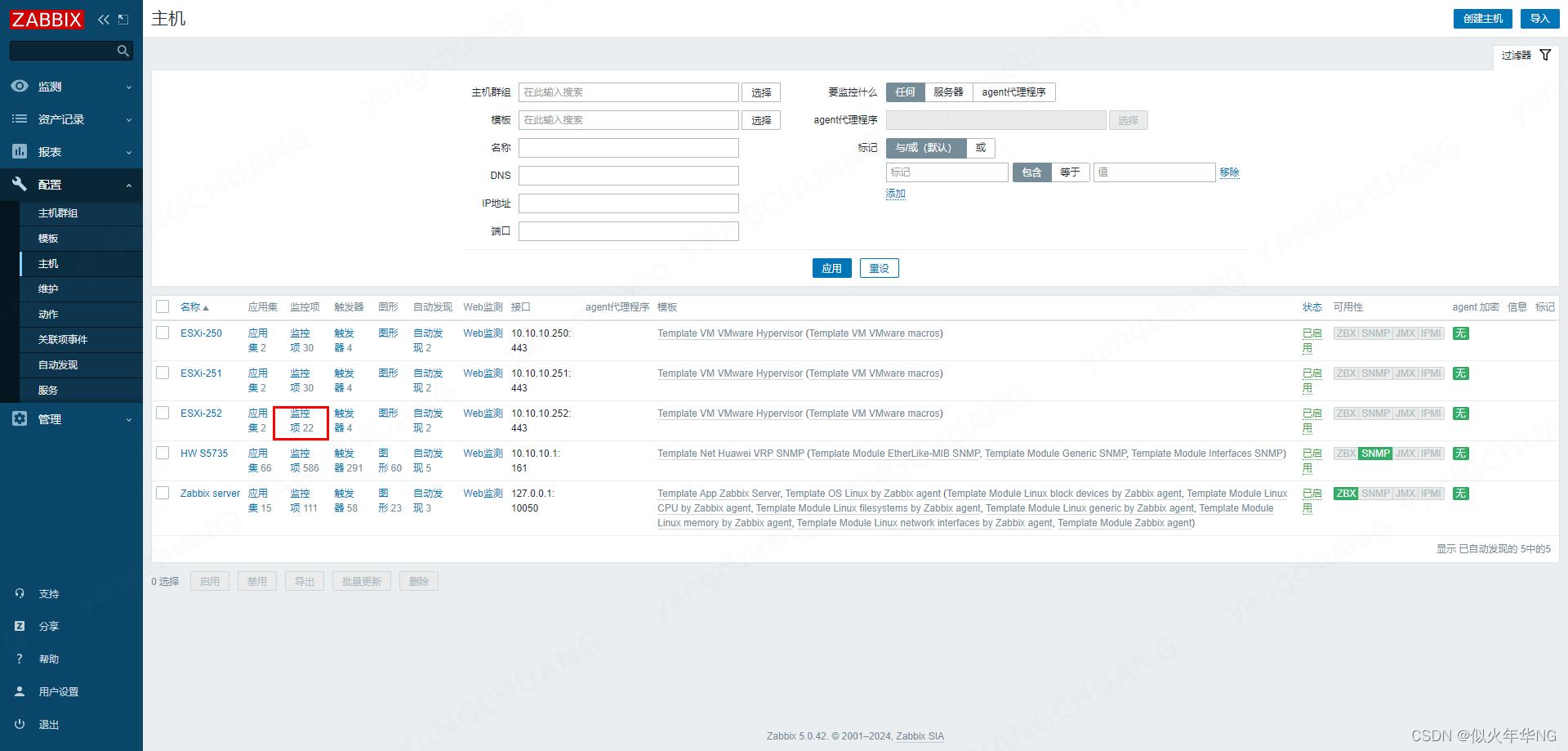
Task: Collapse the 配置 menu chevron
Action: [128, 186]
